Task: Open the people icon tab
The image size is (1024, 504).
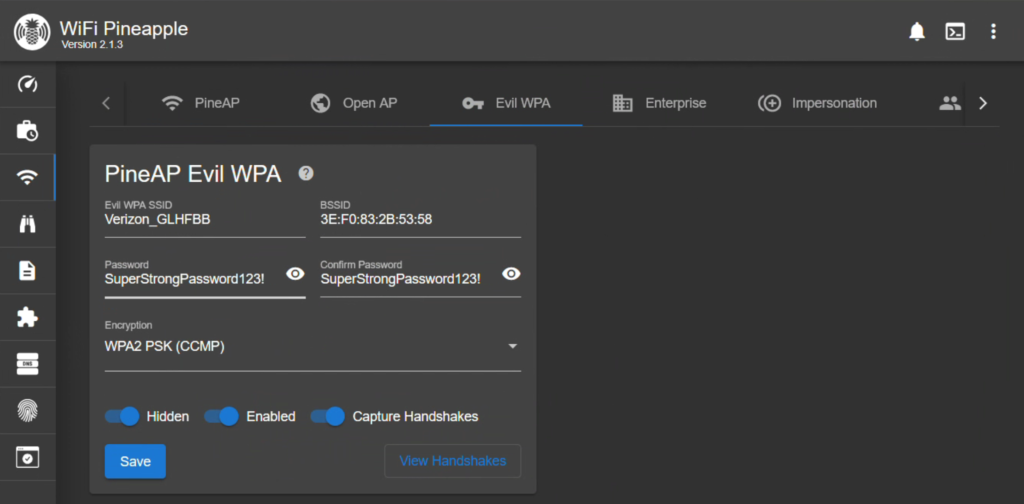Action: pyautogui.click(x=950, y=103)
